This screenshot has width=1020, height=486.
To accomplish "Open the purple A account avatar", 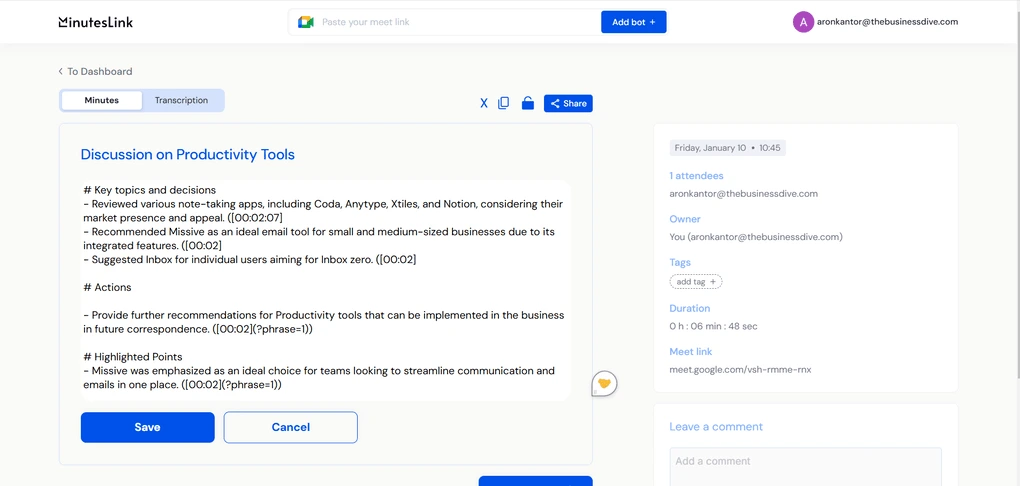I will (803, 22).
